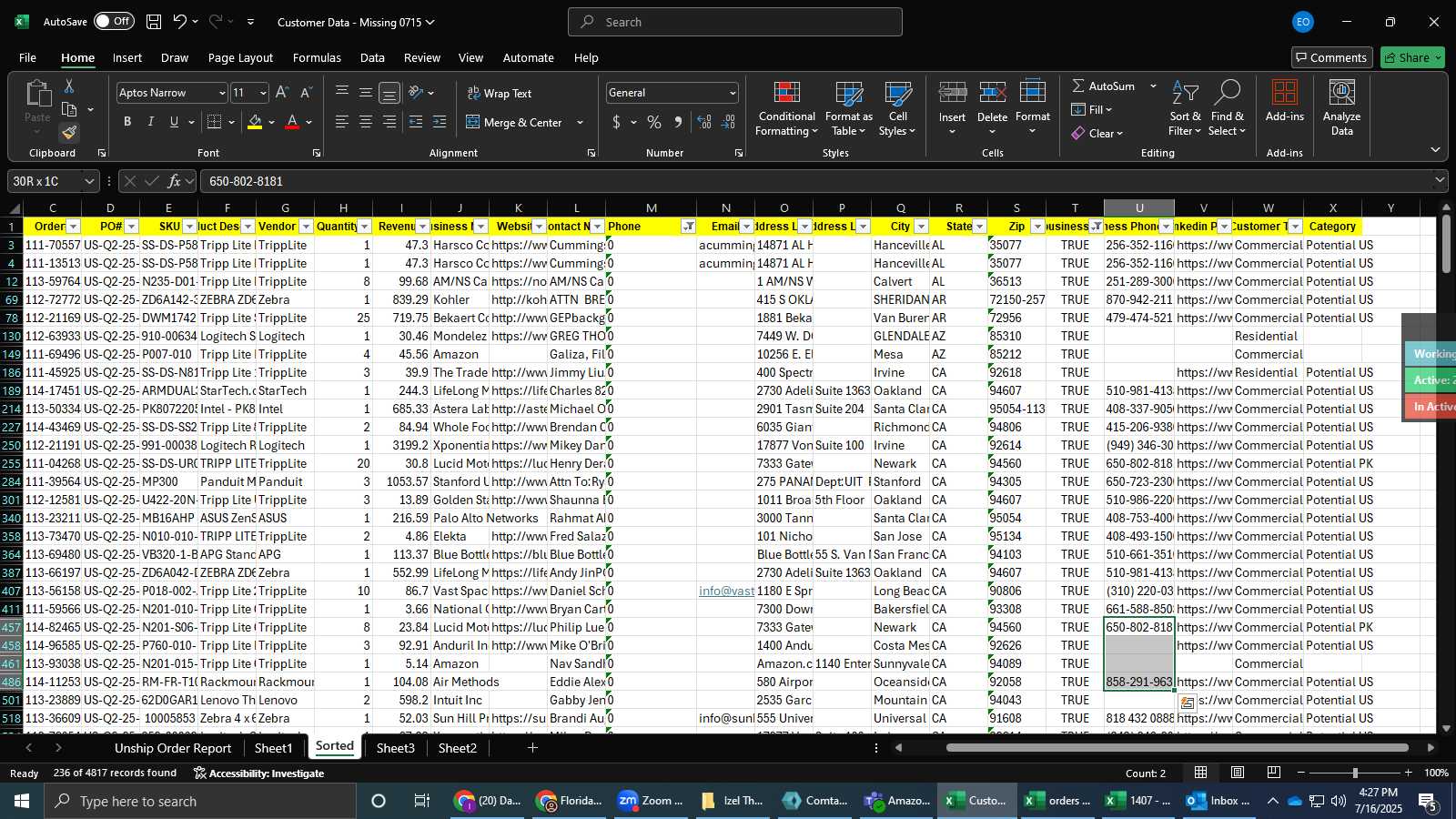Toggle Middle Align vertical alignment

coord(366,93)
